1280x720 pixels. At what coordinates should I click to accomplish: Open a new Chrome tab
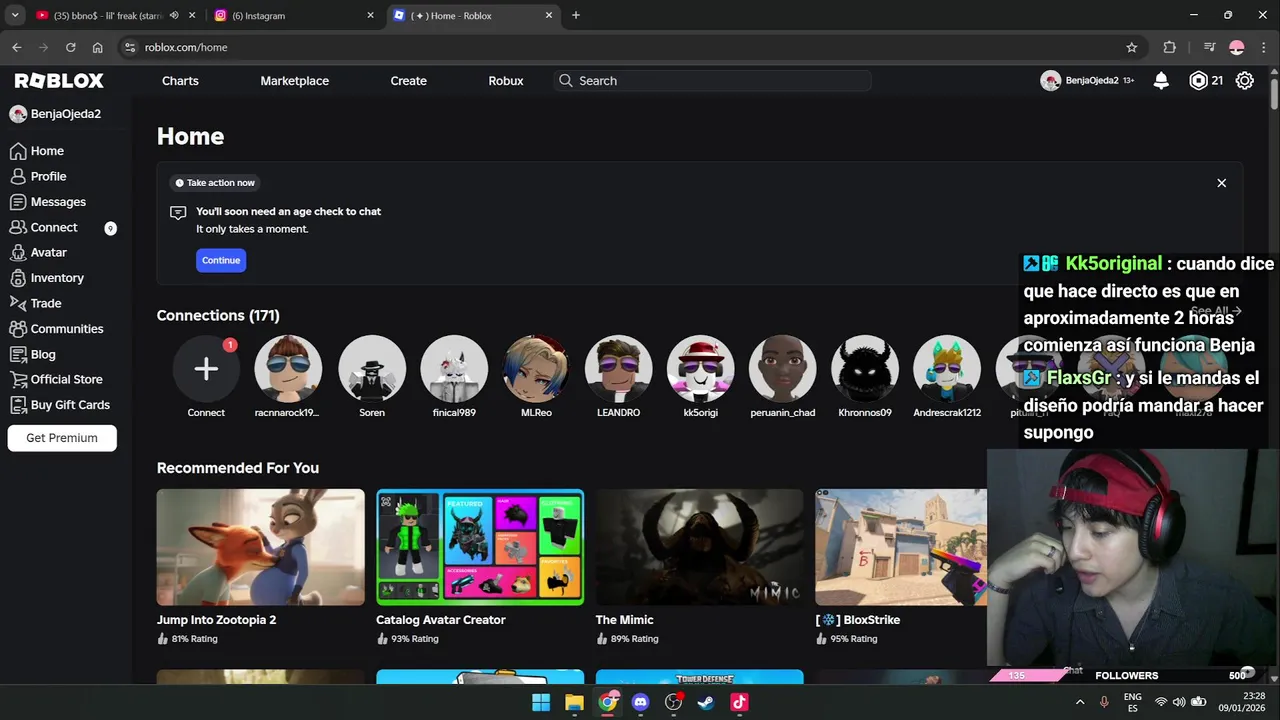576,15
